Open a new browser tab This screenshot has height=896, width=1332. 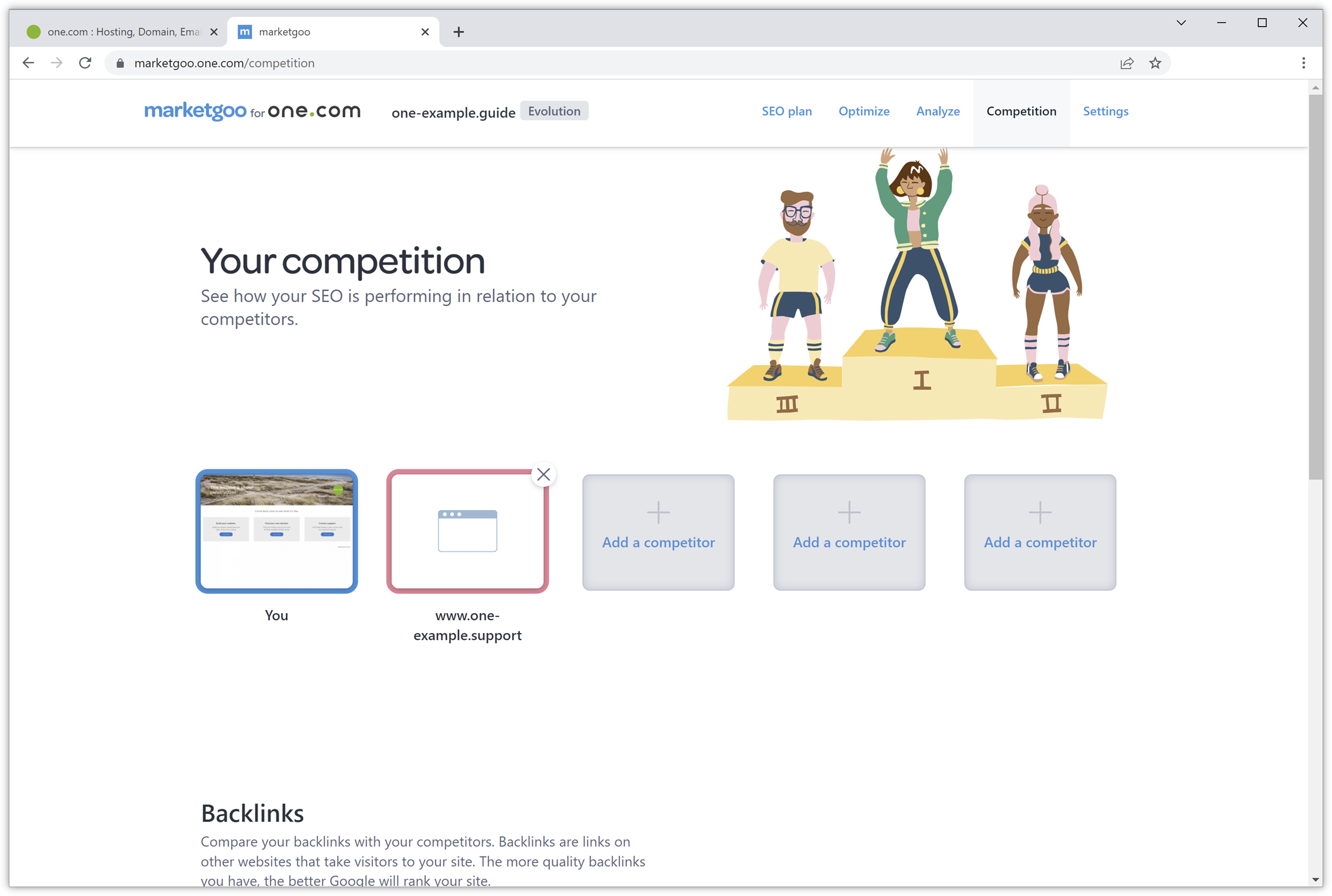point(459,32)
